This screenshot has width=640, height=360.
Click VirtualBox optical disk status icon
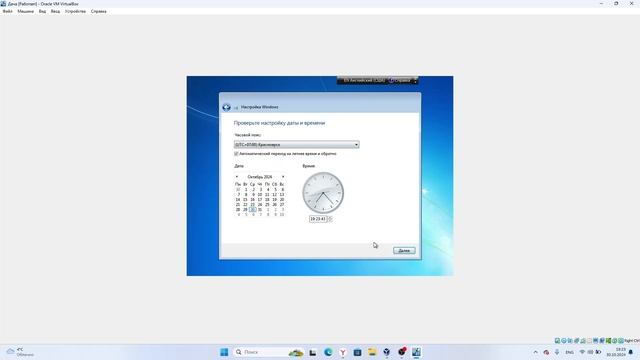tap(564, 340)
